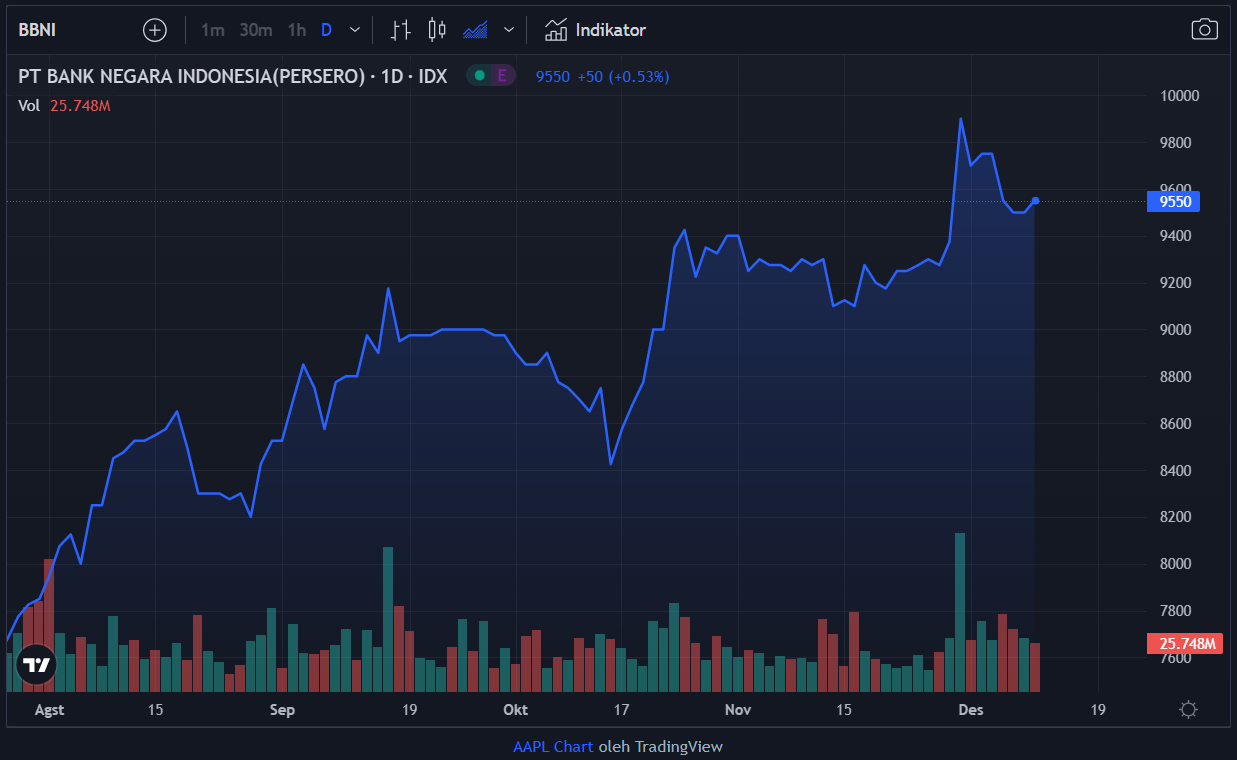Click the Des date axis label
The width and height of the screenshot is (1237, 760).
point(971,710)
